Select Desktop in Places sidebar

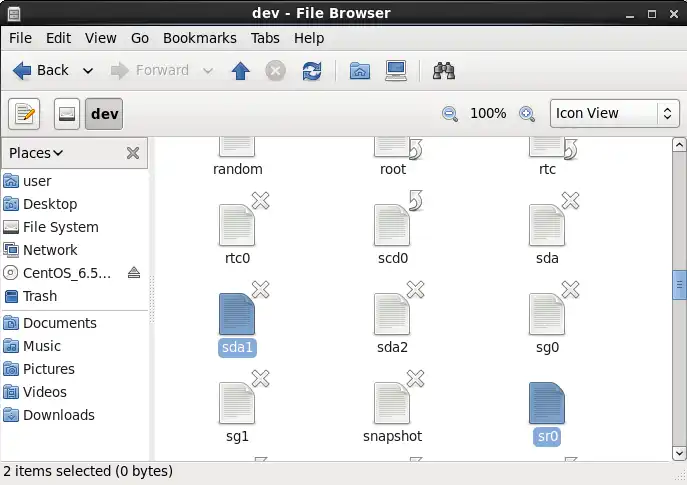point(74,204)
